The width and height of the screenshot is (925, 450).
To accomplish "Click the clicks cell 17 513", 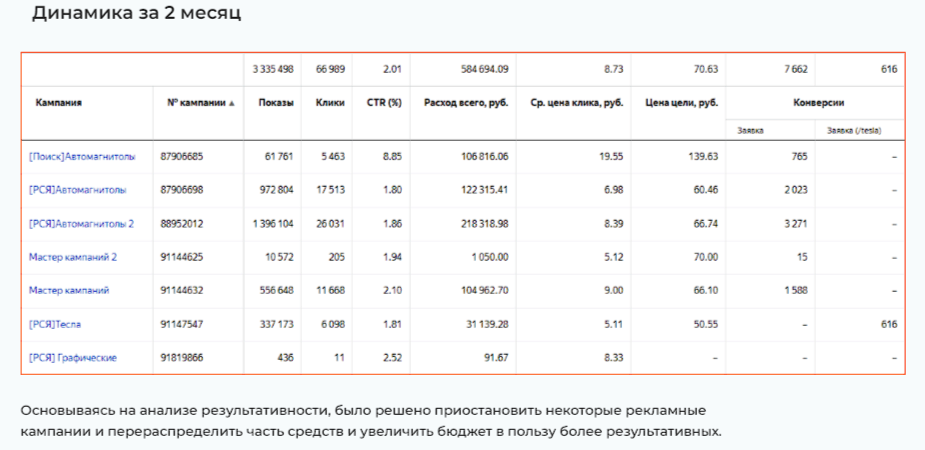I will coord(331,190).
